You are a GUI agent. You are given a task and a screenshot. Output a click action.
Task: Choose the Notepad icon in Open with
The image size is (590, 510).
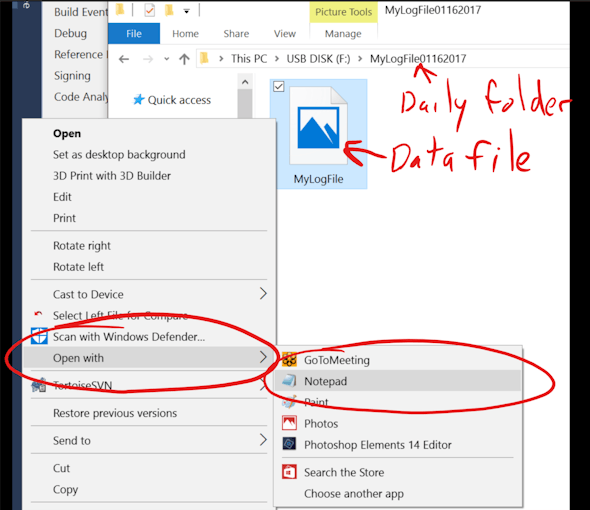pos(289,381)
